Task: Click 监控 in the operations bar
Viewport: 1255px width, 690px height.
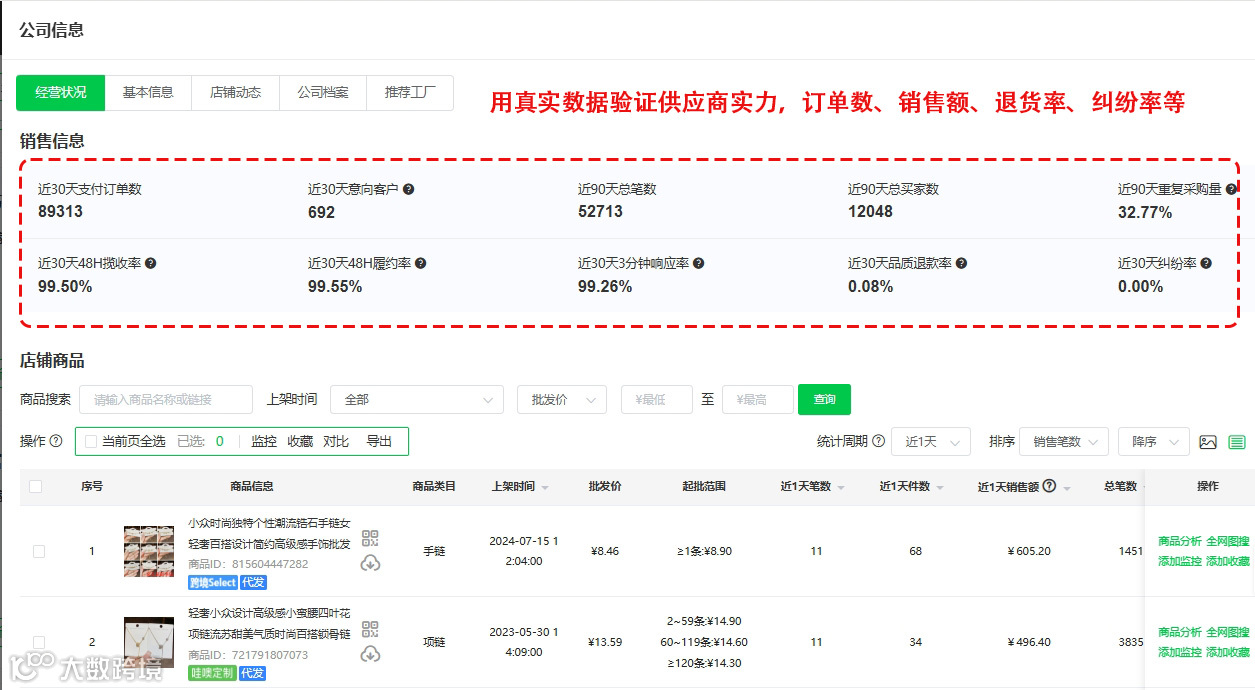Action: [x=264, y=441]
